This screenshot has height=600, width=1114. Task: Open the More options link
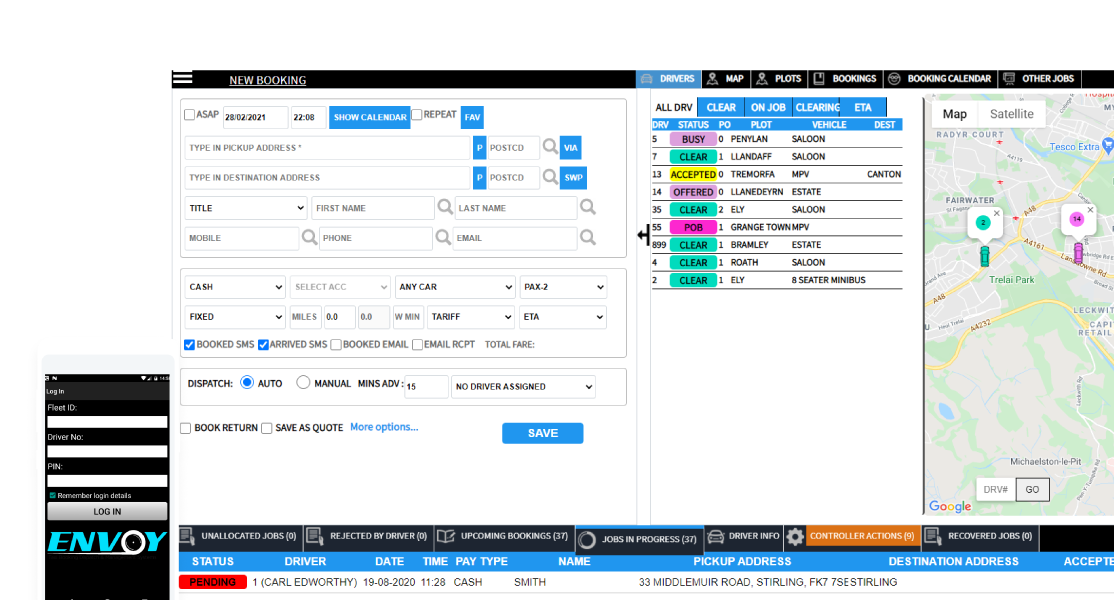coord(384,427)
